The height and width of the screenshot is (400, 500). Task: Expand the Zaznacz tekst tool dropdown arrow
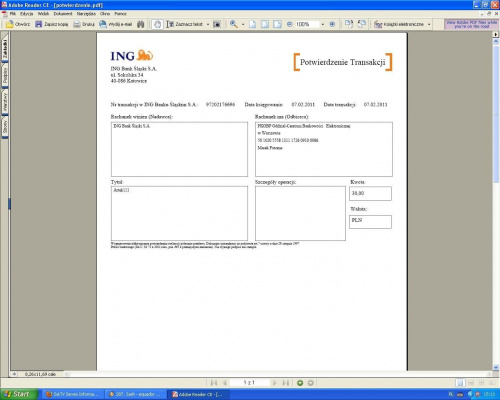208,24
